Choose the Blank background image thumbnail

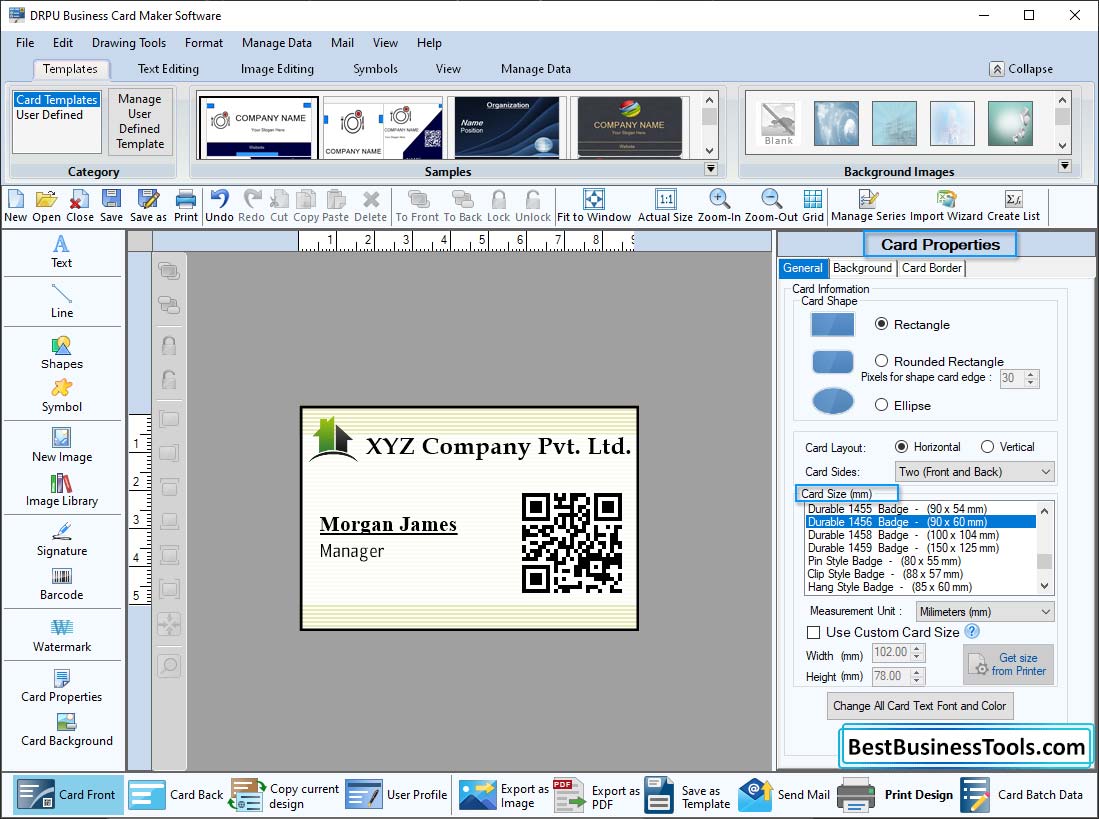pos(779,123)
